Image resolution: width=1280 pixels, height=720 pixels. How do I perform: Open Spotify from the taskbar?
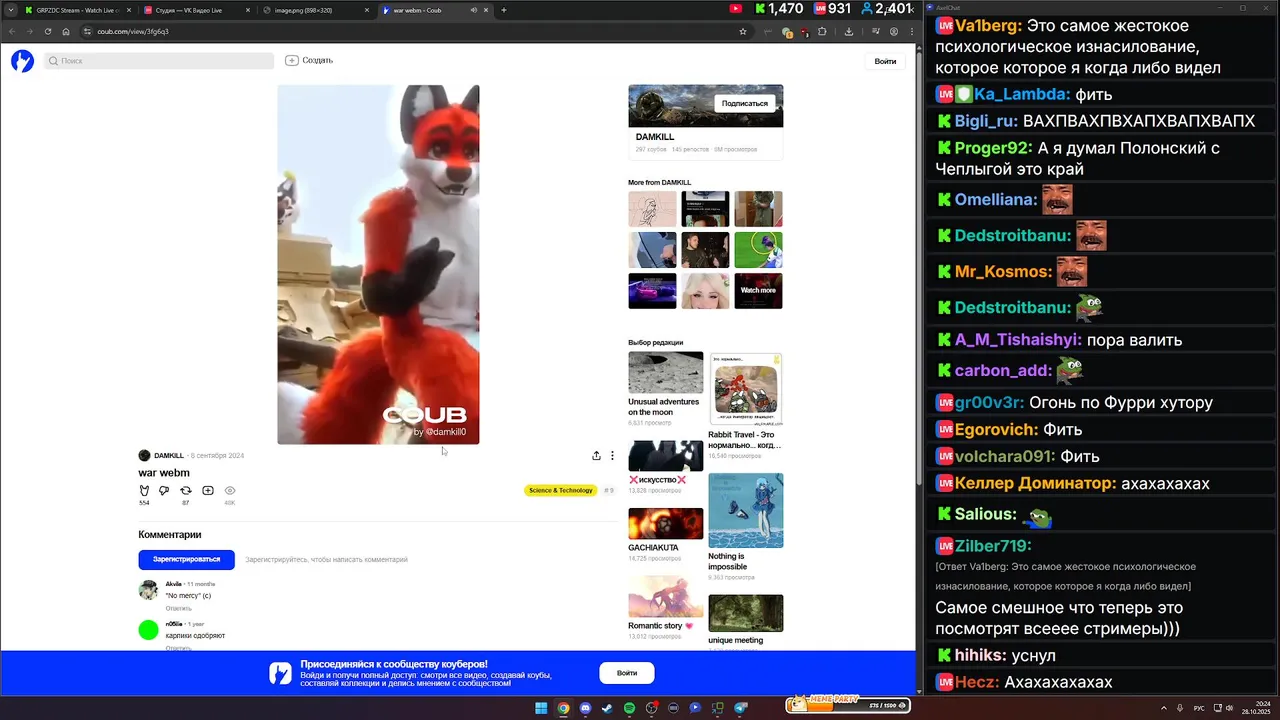click(629, 708)
